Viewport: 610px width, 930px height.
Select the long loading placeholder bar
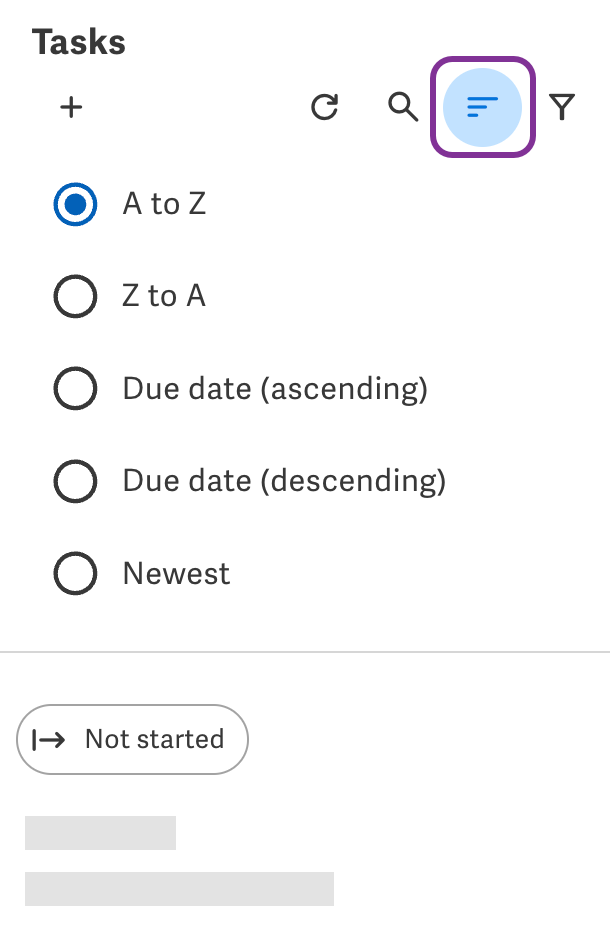179,888
